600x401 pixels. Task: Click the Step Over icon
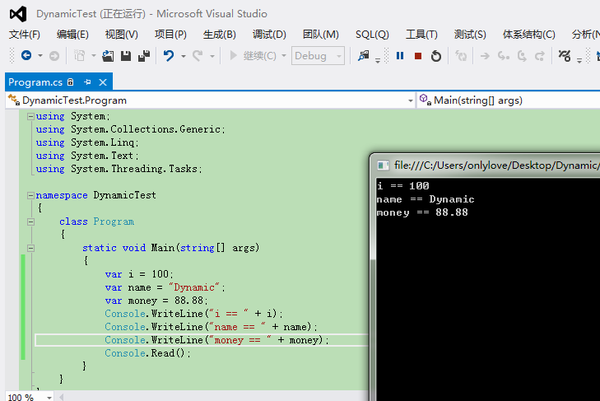(x=522, y=56)
